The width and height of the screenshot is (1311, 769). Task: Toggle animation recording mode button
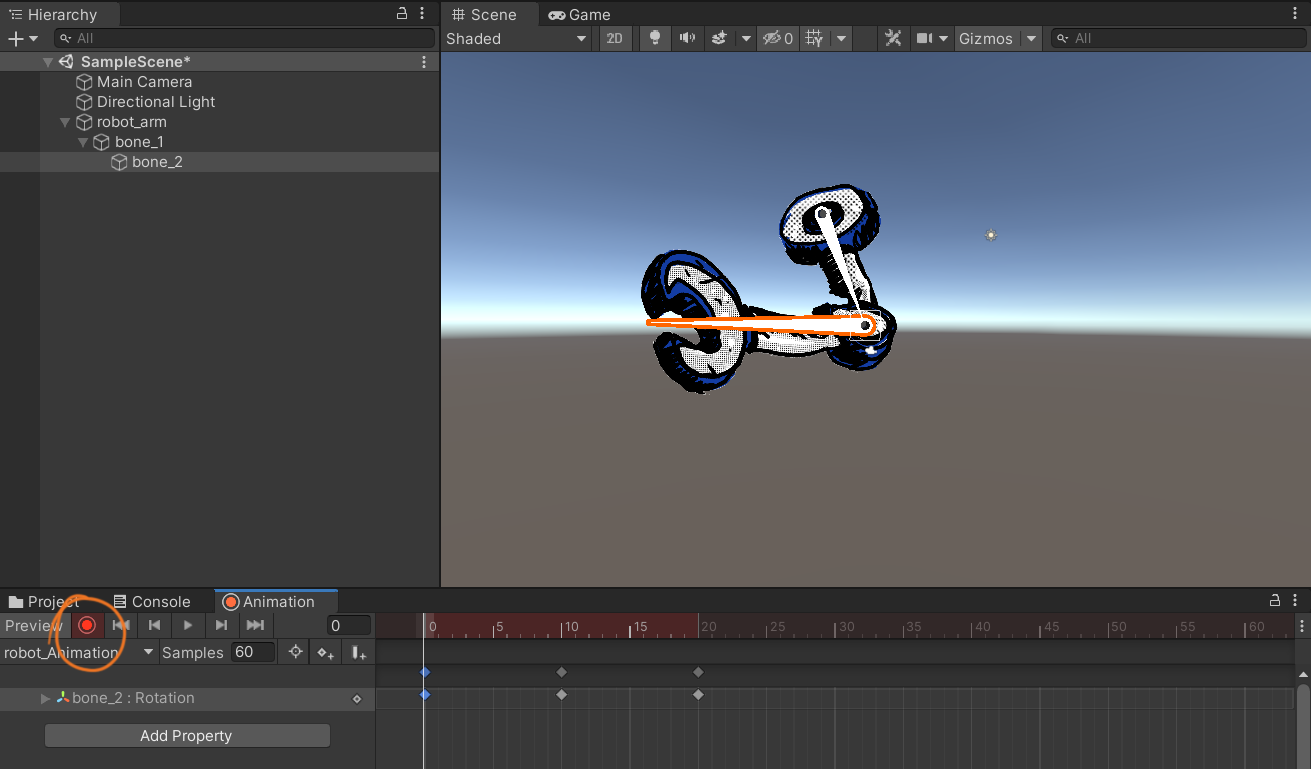(87, 625)
